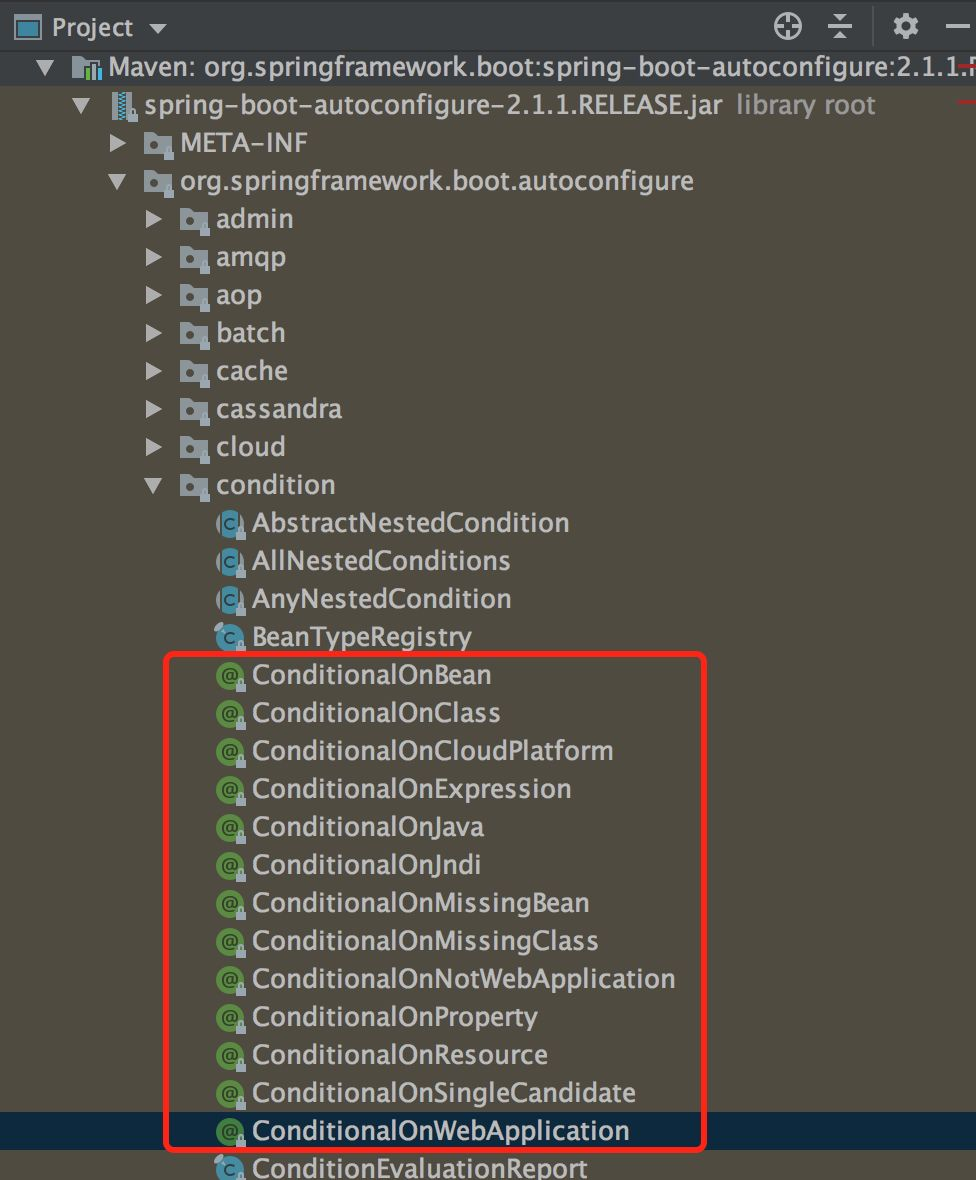Select ConditionalOnJndi annotation

point(366,865)
